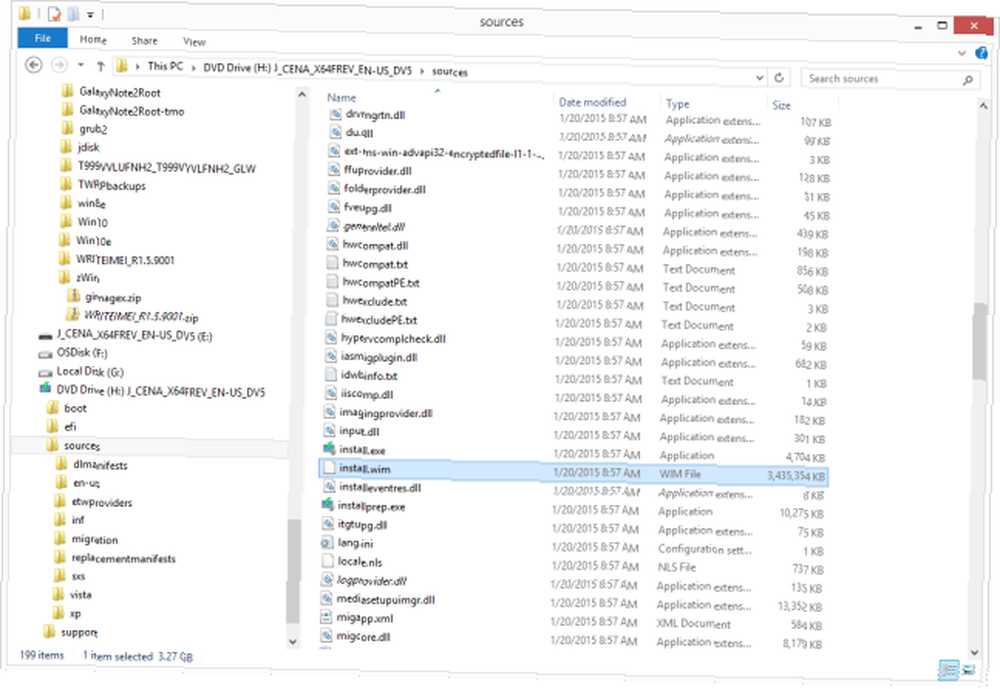The width and height of the screenshot is (1000, 689).
Task: Open dlmanifests folder in tree
Action: click(x=100, y=465)
